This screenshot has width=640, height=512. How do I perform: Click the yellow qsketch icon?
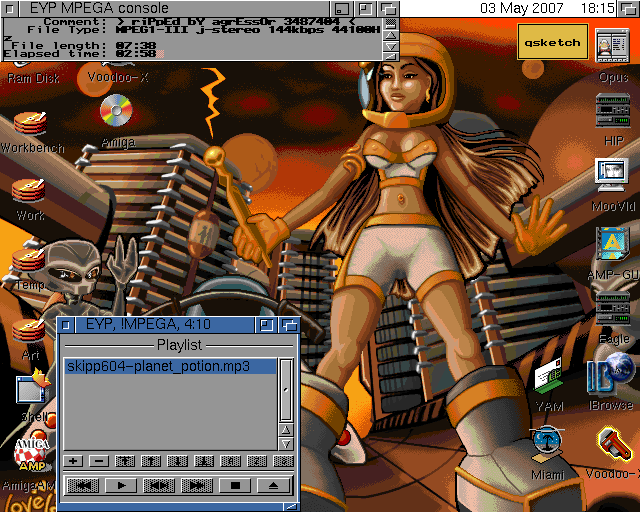point(553,42)
